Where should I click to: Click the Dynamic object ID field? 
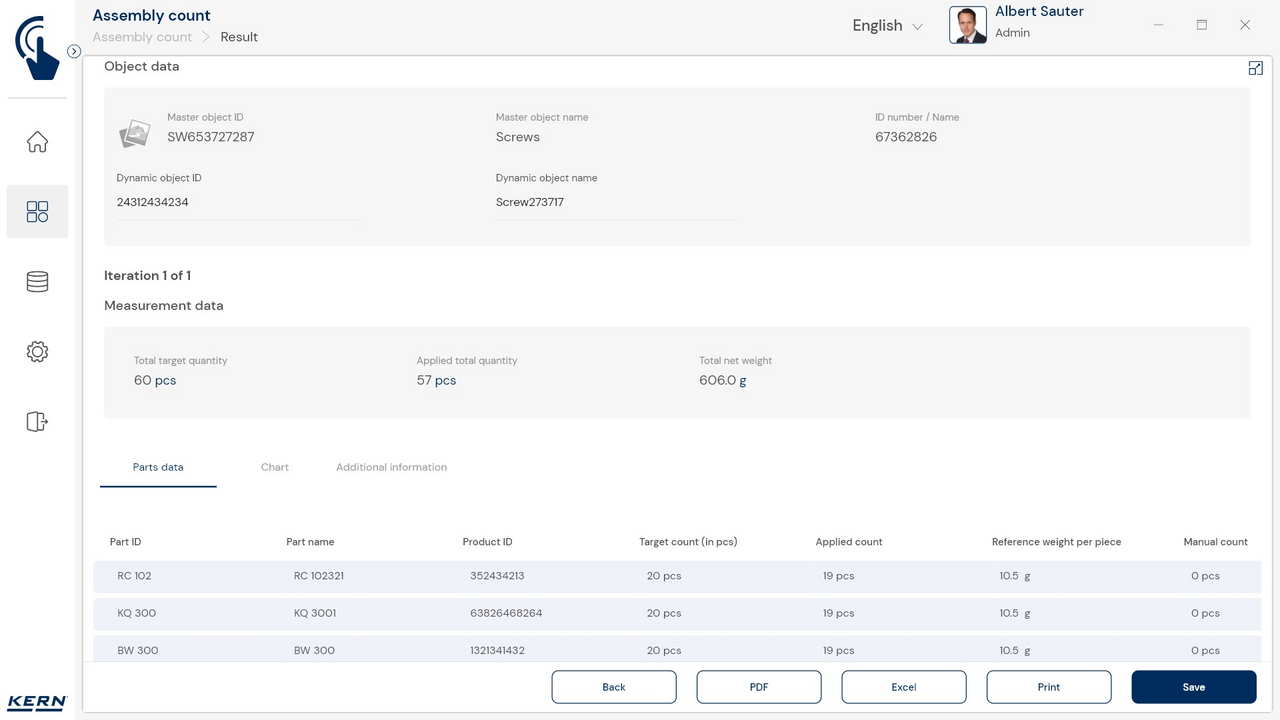tap(236, 202)
